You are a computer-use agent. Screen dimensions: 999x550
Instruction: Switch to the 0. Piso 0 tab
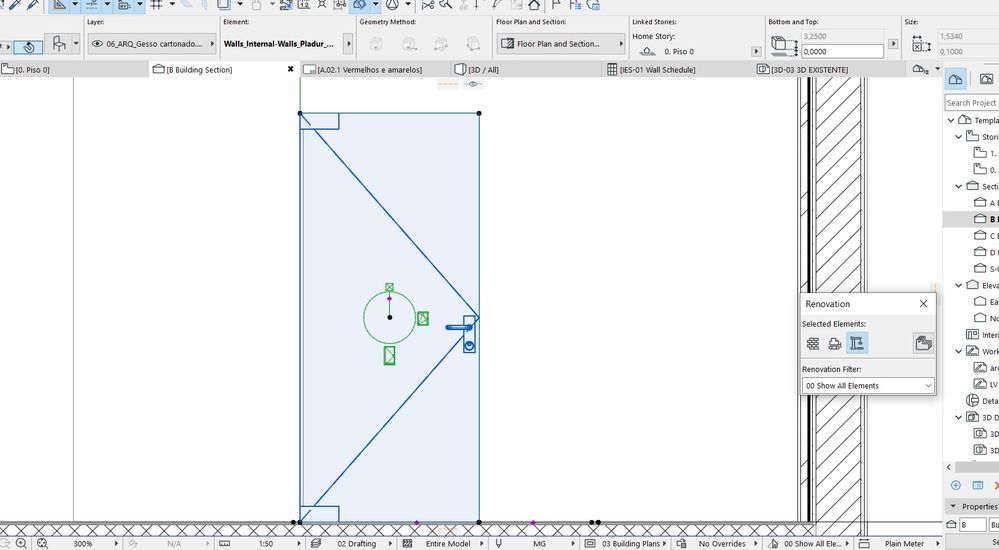click(74, 69)
